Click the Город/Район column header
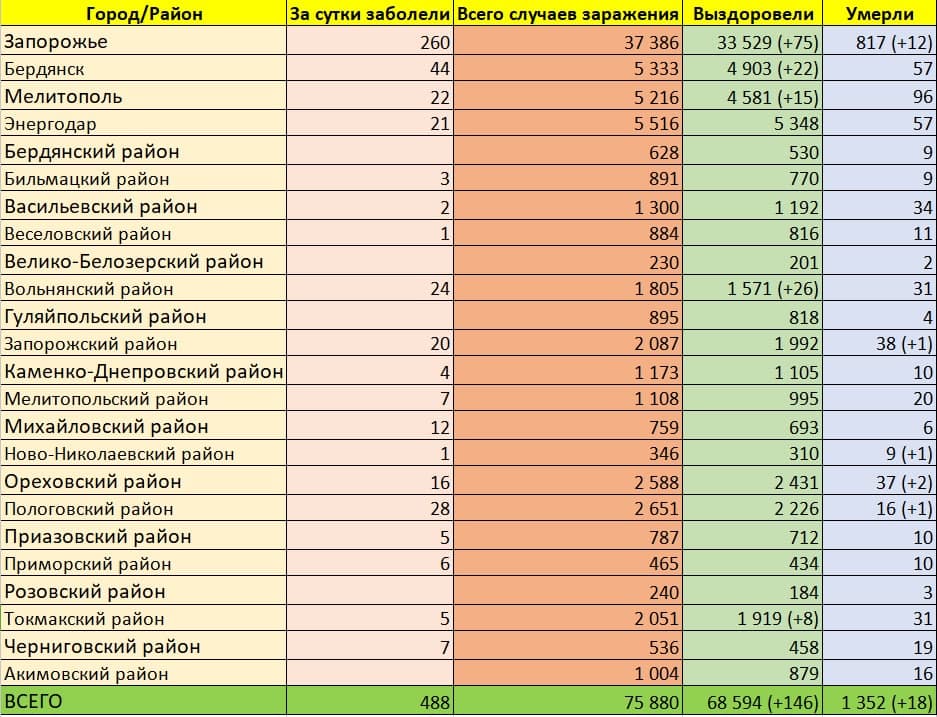Image resolution: width=937 pixels, height=717 pixels. point(143,14)
